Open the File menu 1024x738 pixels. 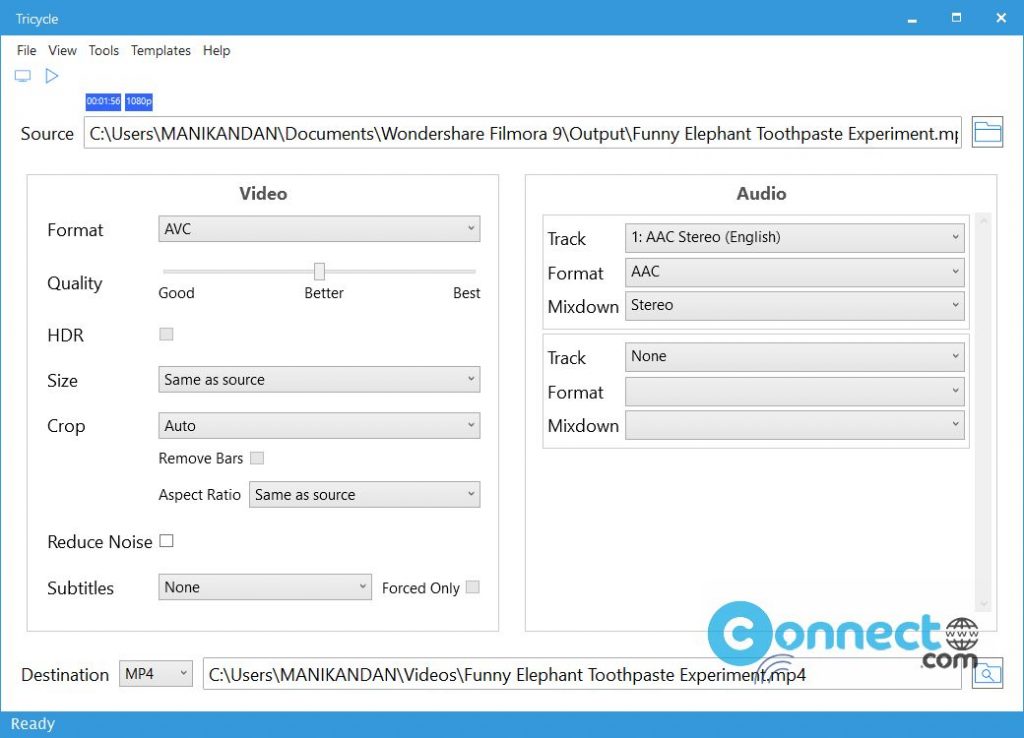pyautogui.click(x=26, y=50)
